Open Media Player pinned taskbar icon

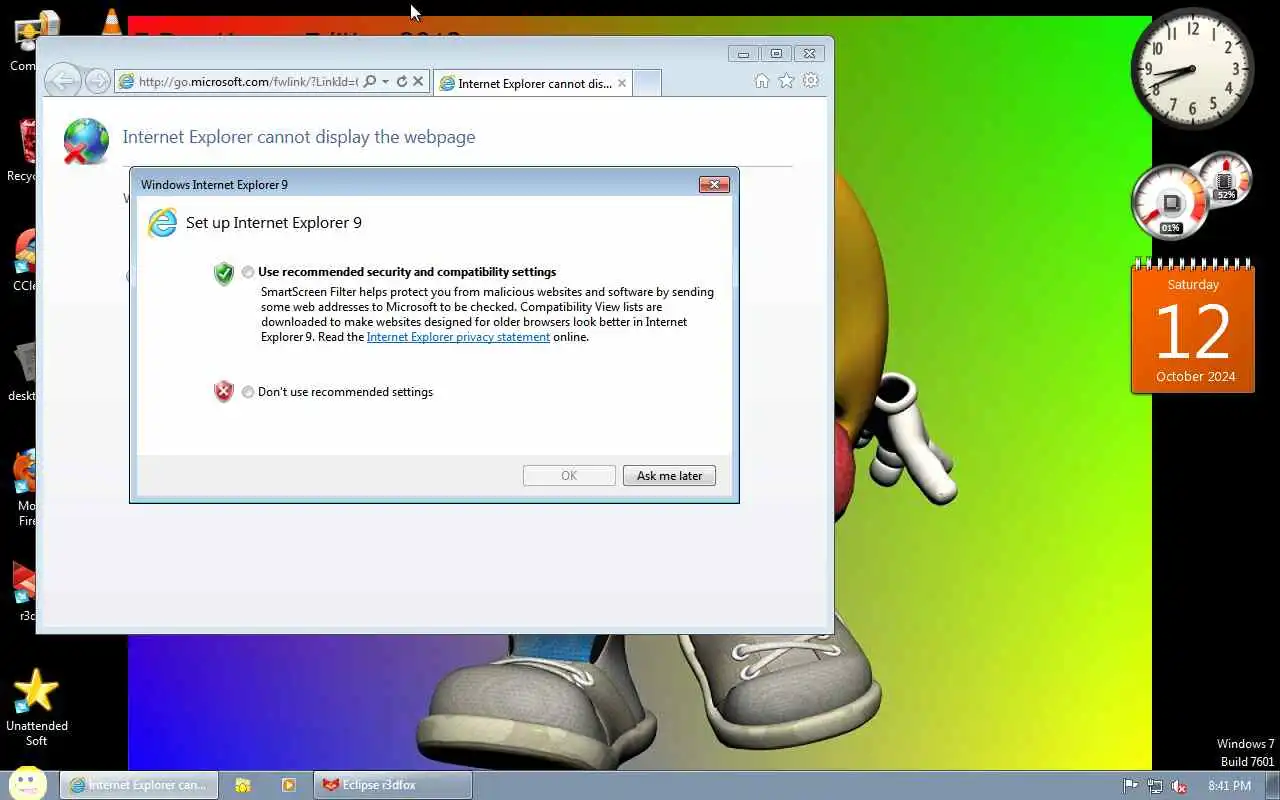[x=289, y=785]
